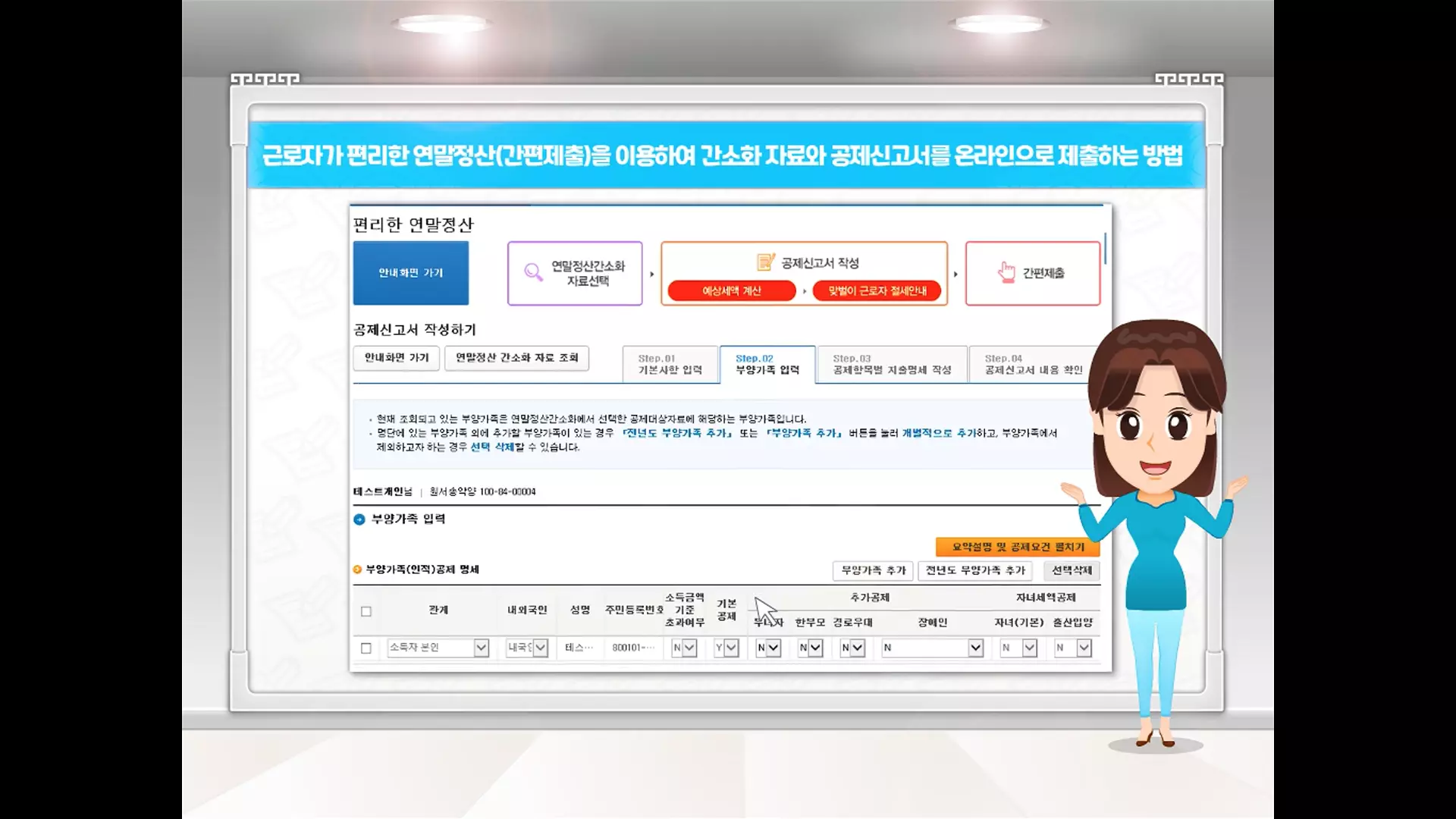
Task: Click the 간편제출 step box
Action: point(1033,273)
